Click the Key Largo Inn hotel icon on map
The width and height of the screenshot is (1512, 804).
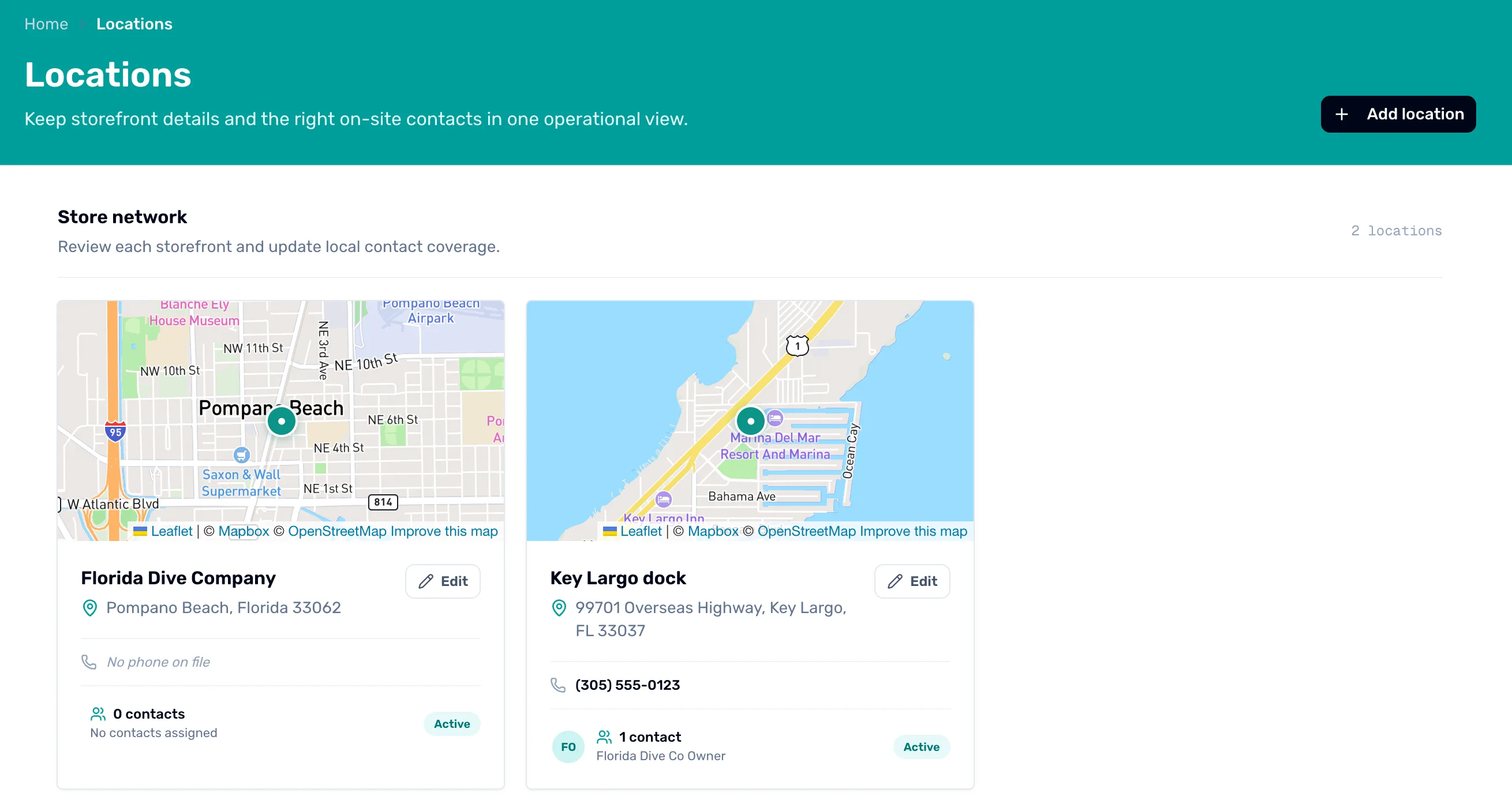click(x=663, y=499)
